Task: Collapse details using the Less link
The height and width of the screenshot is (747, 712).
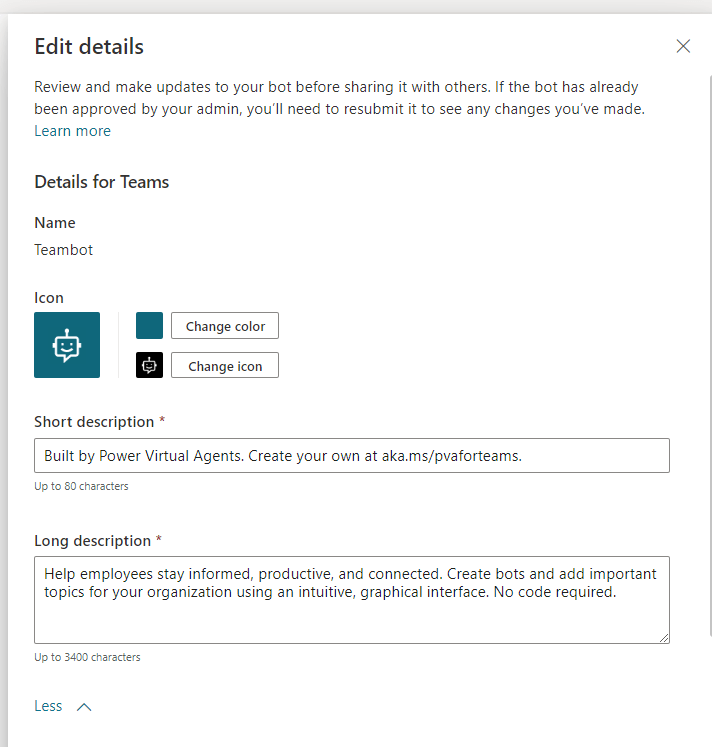Action: (48, 706)
